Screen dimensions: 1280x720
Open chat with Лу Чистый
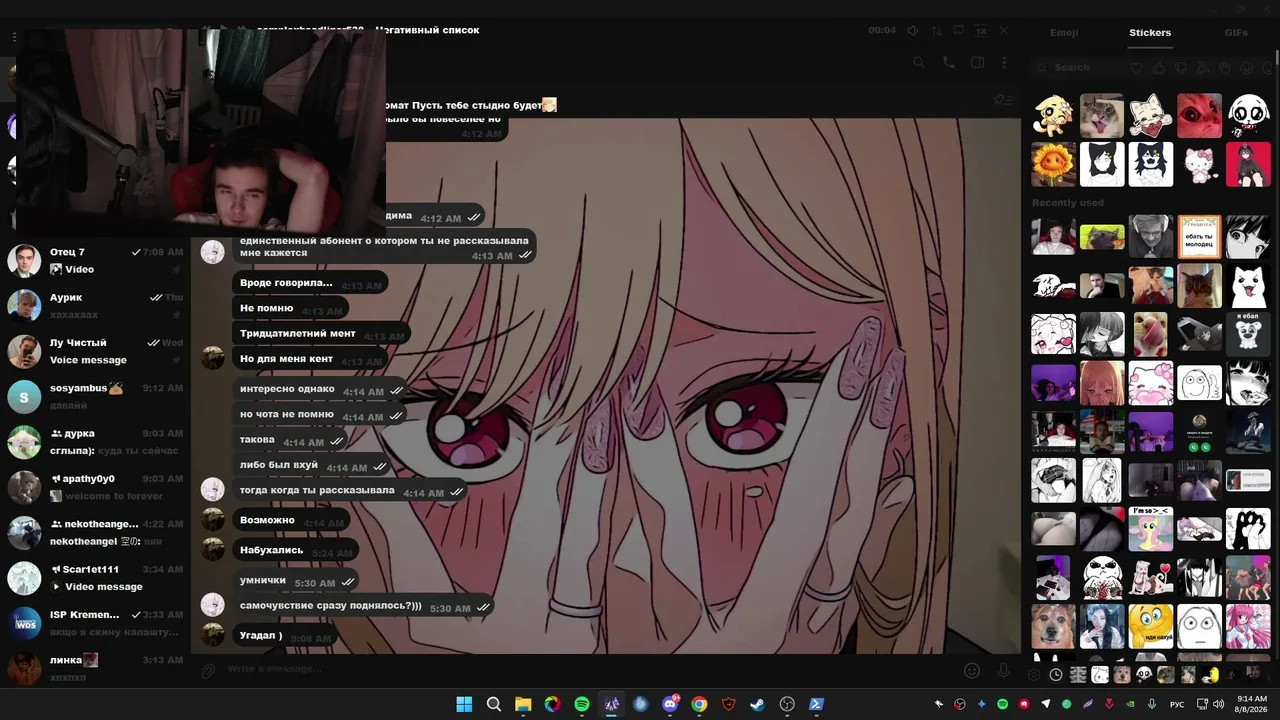point(95,351)
